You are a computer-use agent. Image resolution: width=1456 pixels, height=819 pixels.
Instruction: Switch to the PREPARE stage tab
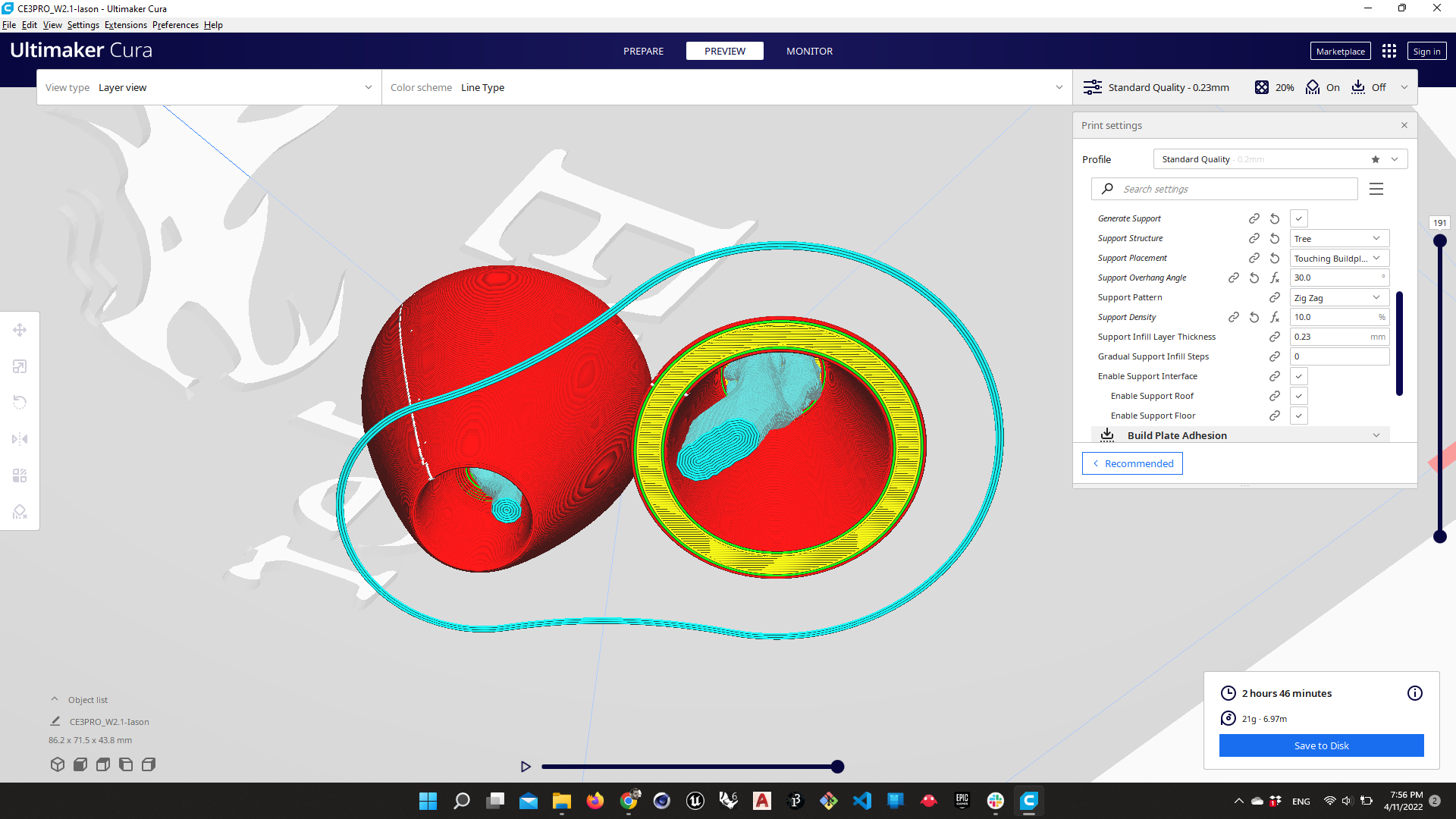point(643,51)
